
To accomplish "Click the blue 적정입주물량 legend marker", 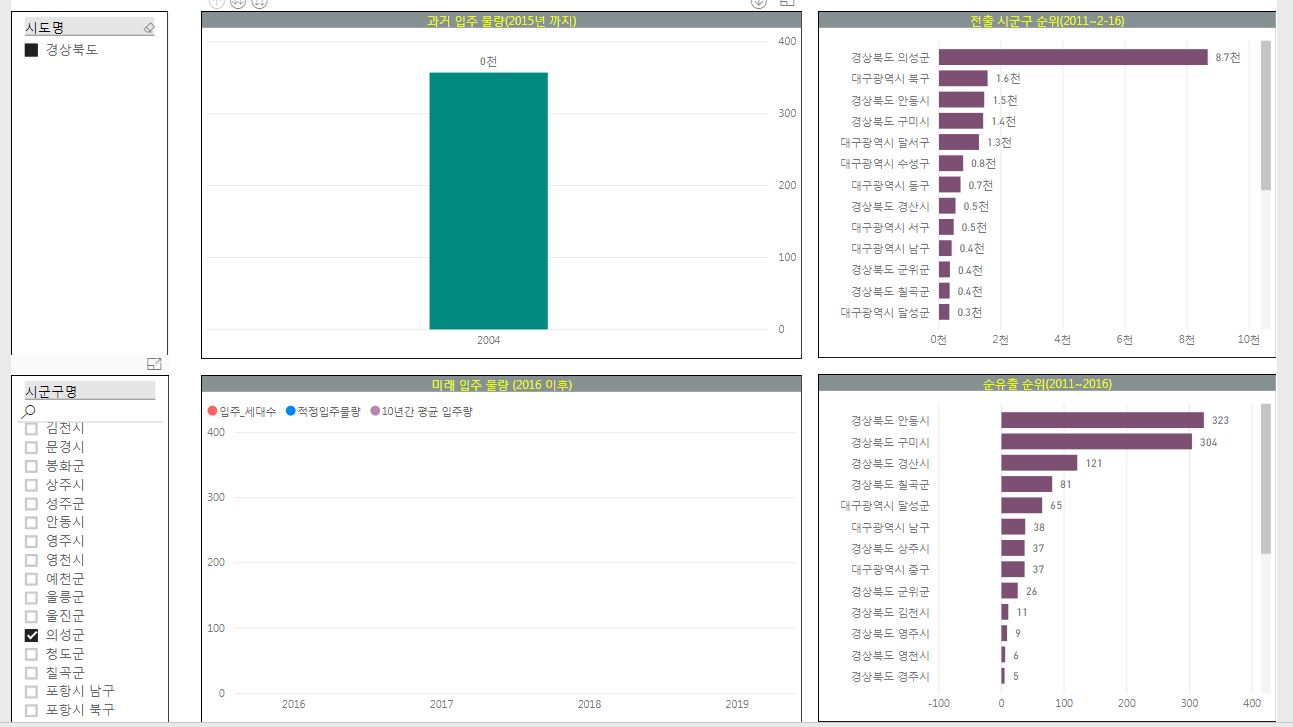I will (x=290, y=411).
